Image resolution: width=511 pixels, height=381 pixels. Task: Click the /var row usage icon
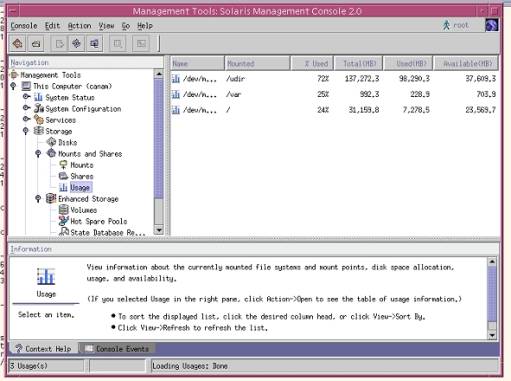(176, 94)
